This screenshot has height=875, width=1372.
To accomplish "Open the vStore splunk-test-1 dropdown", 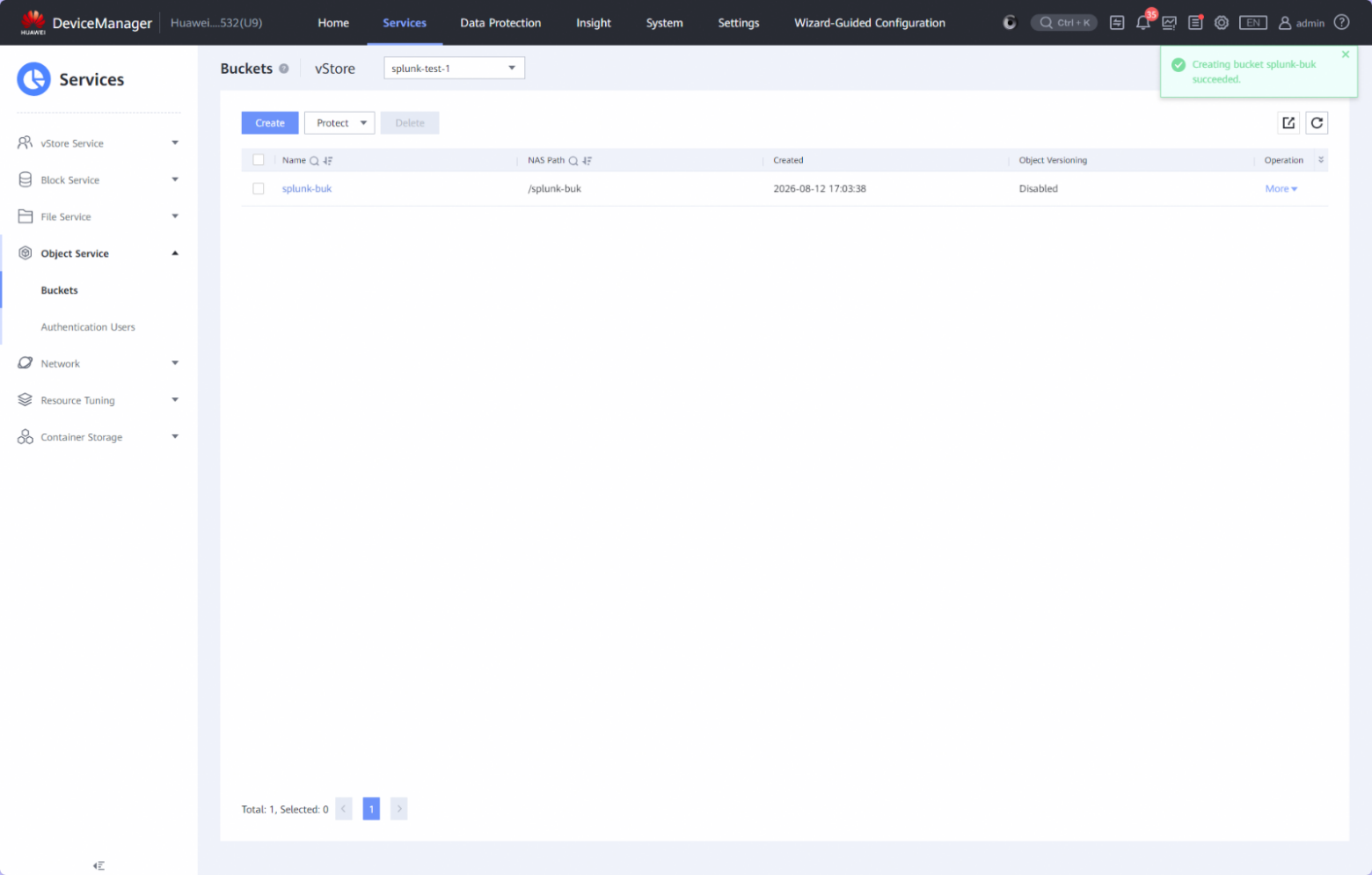I will point(454,68).
